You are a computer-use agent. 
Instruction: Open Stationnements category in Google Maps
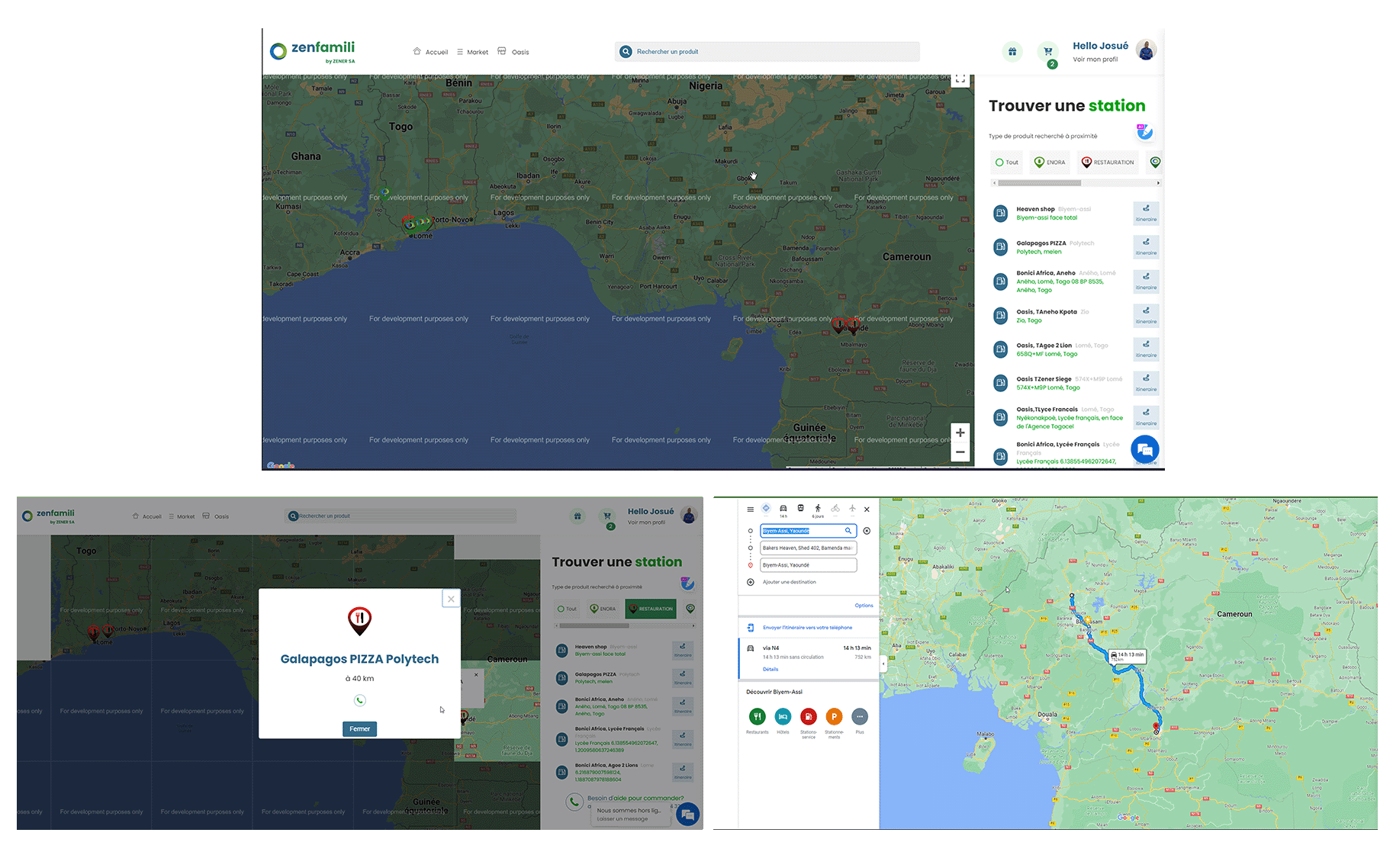pos(834,716)
